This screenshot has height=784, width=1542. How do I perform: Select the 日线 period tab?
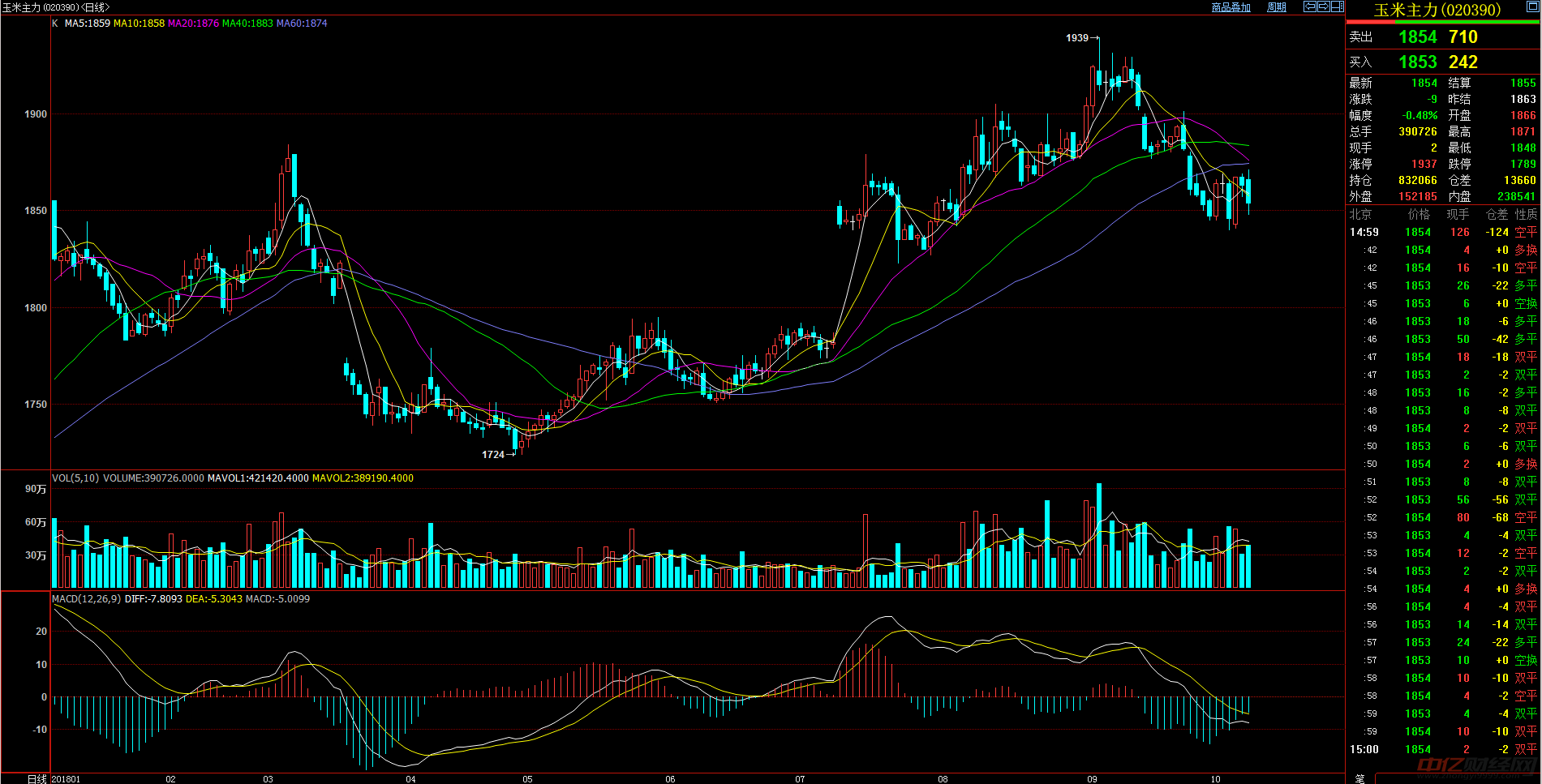(x=37, y=779)
